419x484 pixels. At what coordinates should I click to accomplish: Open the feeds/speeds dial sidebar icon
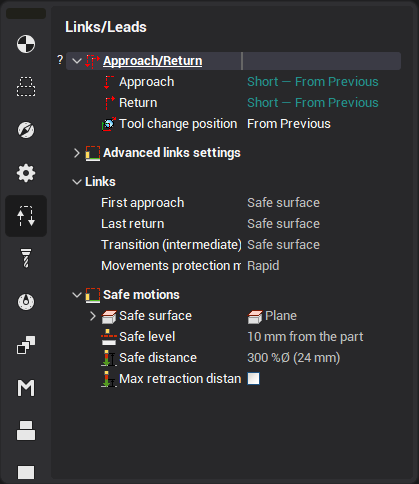point(26,302)
